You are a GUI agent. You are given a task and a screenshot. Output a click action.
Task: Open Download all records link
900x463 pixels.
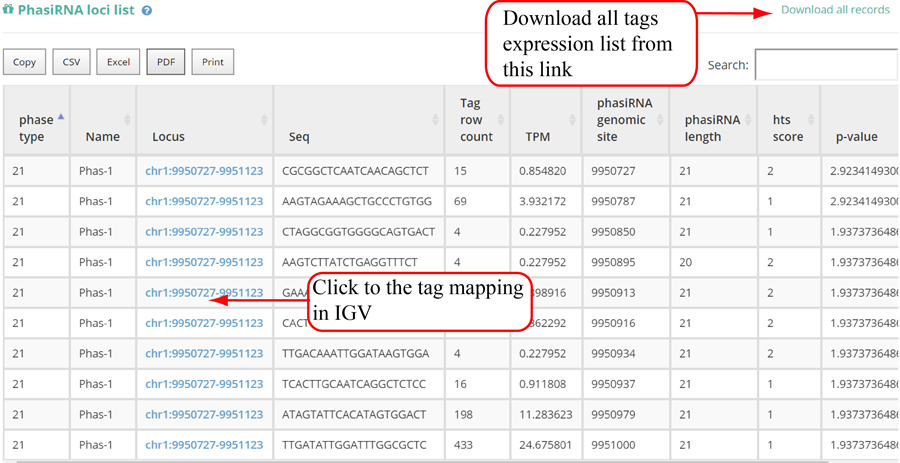click(834, 10)
